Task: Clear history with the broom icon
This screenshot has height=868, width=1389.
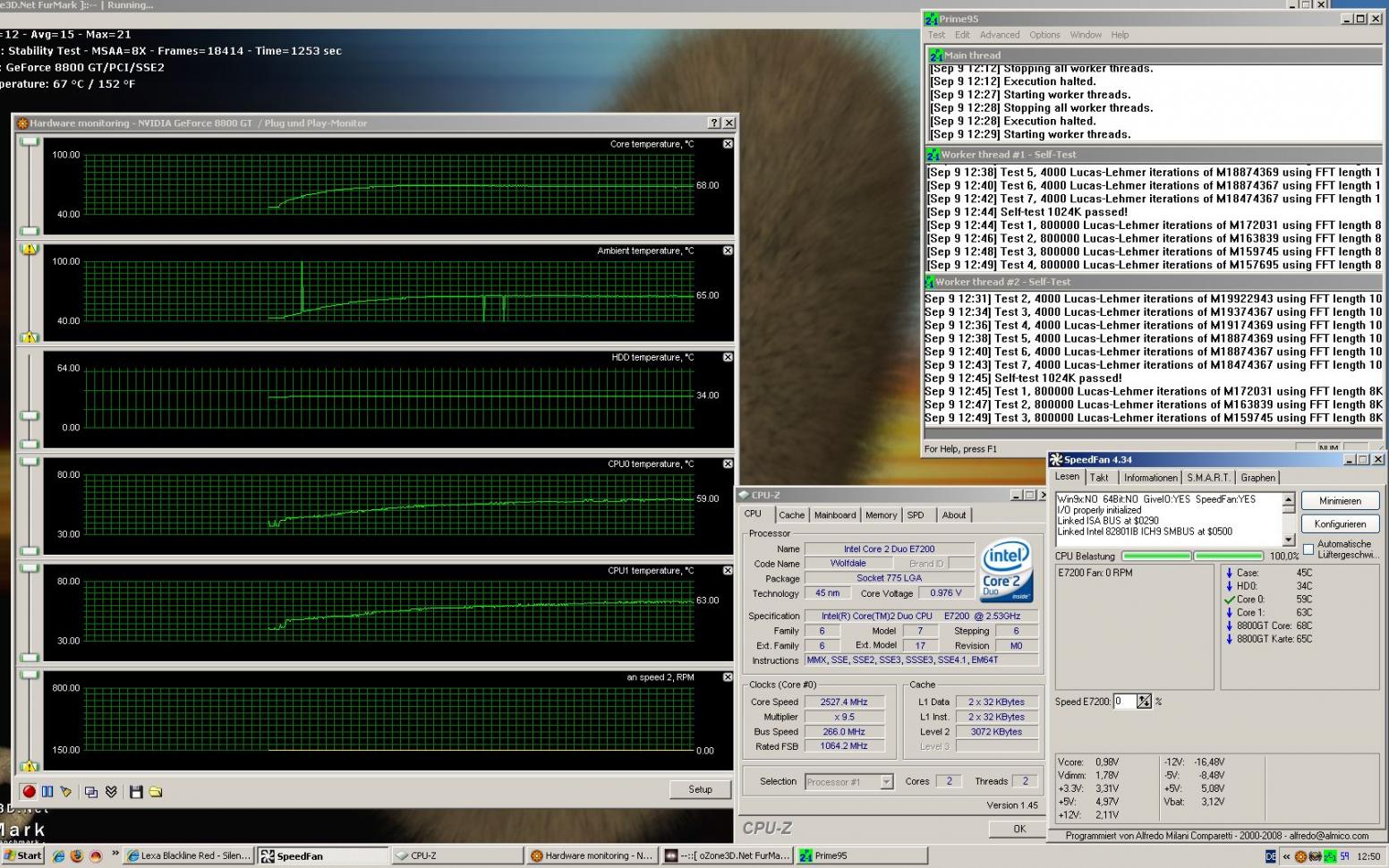Action: (65, 792)
